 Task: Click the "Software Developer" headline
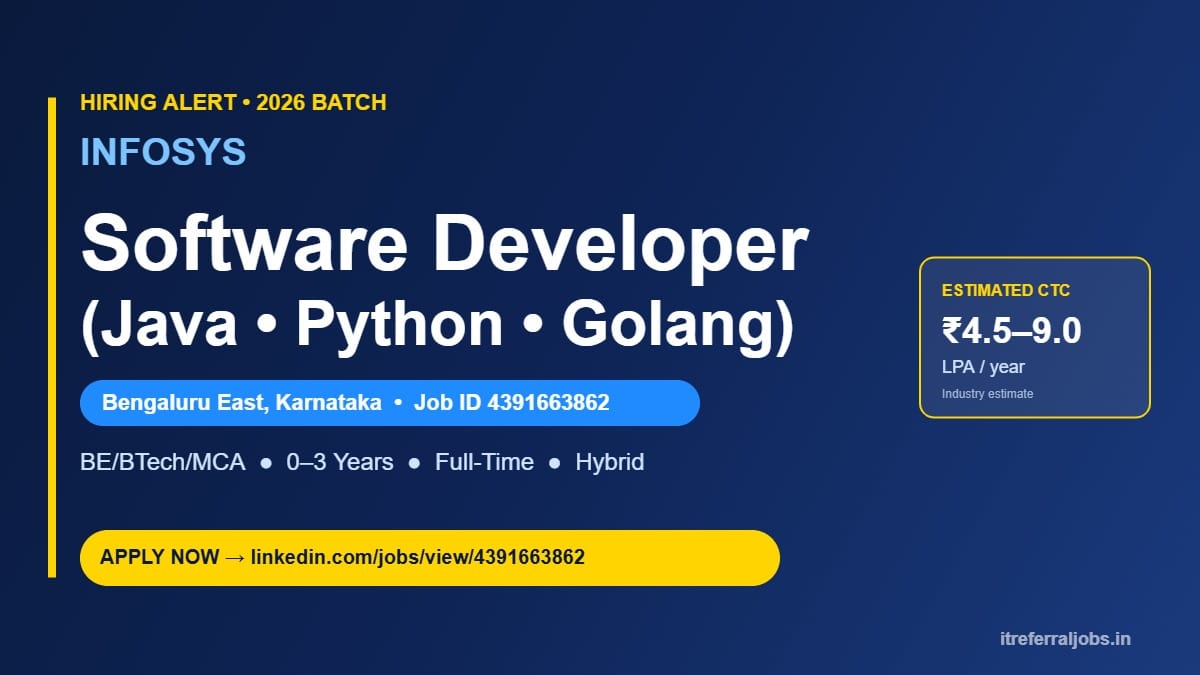pyautogui.click(x=445, y=245)
